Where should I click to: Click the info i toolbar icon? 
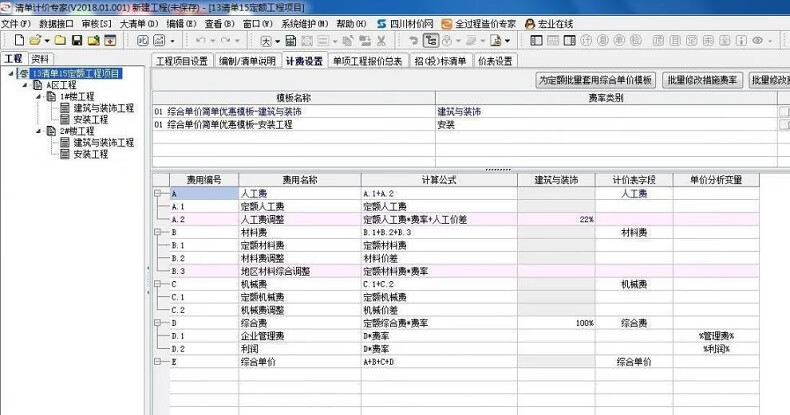[741, 41]
